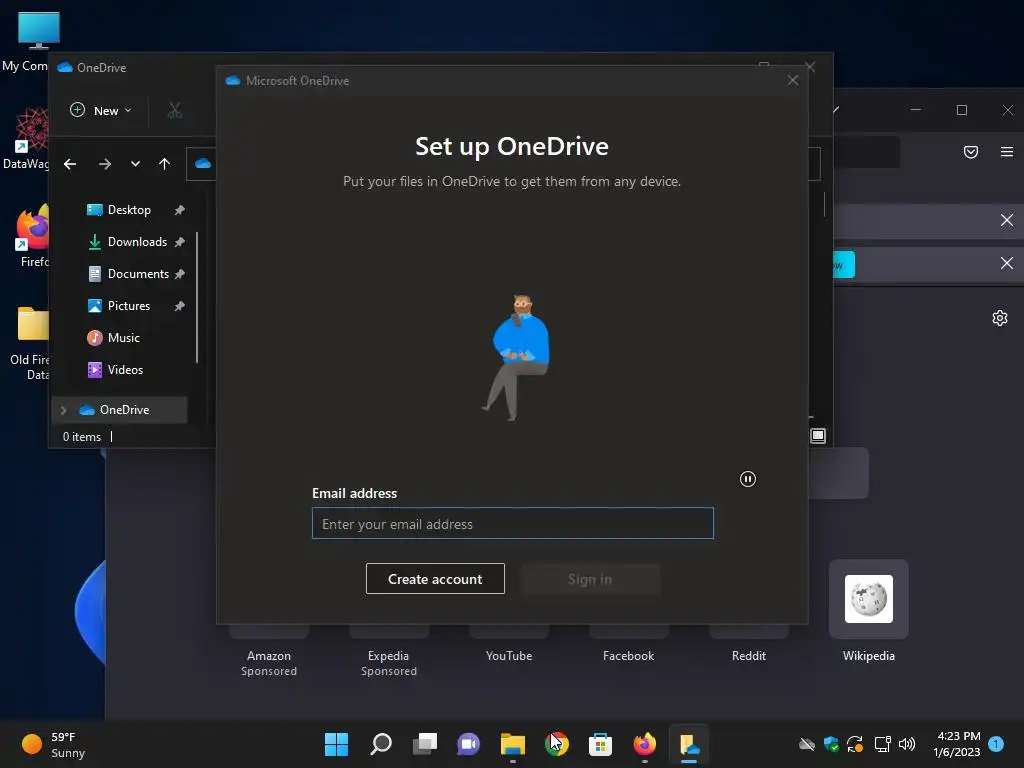Click the OneDrive cloud icon in address bar
The image size is (1024, 768).
pyautogui.click(x=203, y=163)
